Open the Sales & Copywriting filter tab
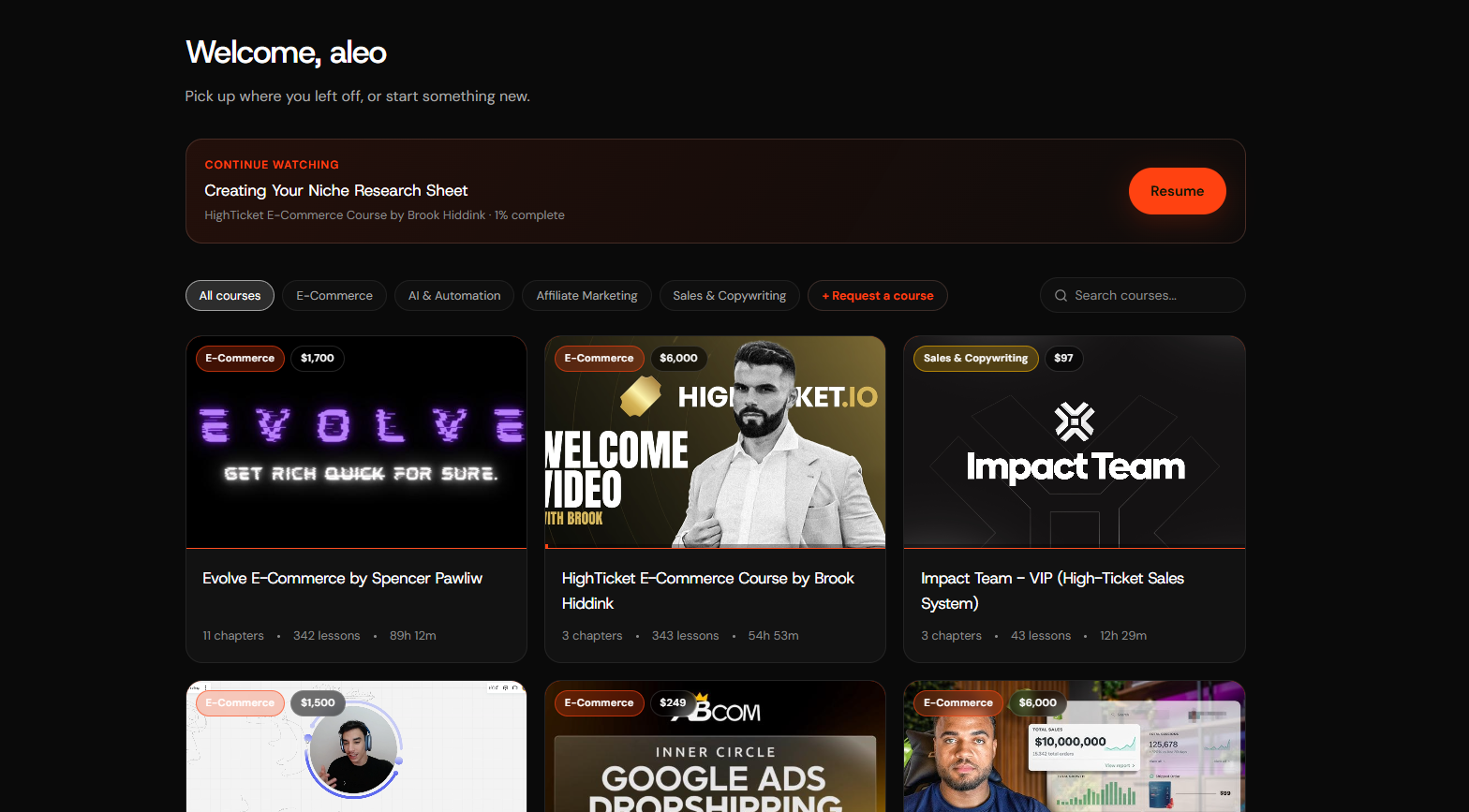Screen dimensions: 1469x812 point(730,296)
